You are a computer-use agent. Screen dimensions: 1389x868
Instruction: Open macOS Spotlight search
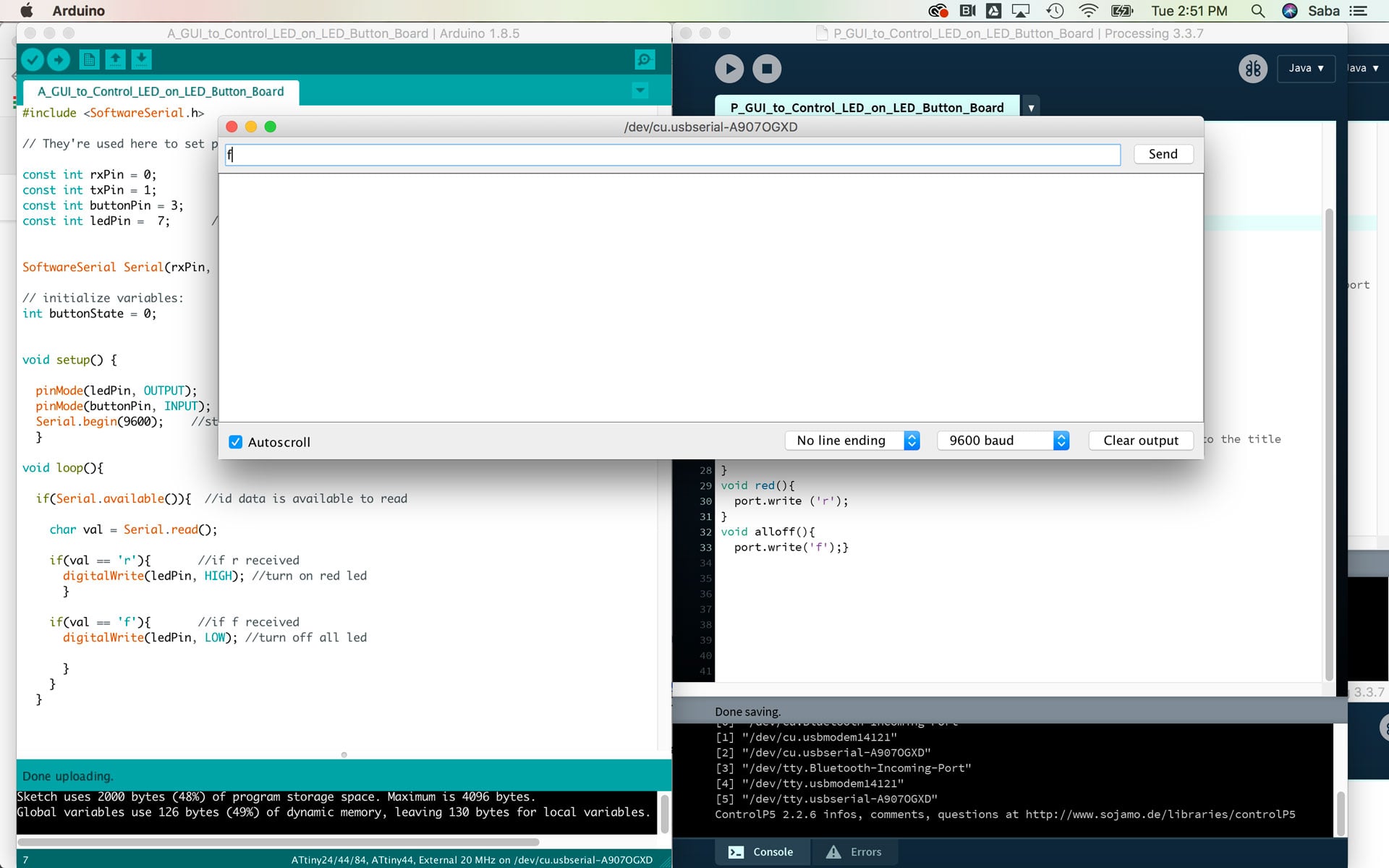(1258, 11)
